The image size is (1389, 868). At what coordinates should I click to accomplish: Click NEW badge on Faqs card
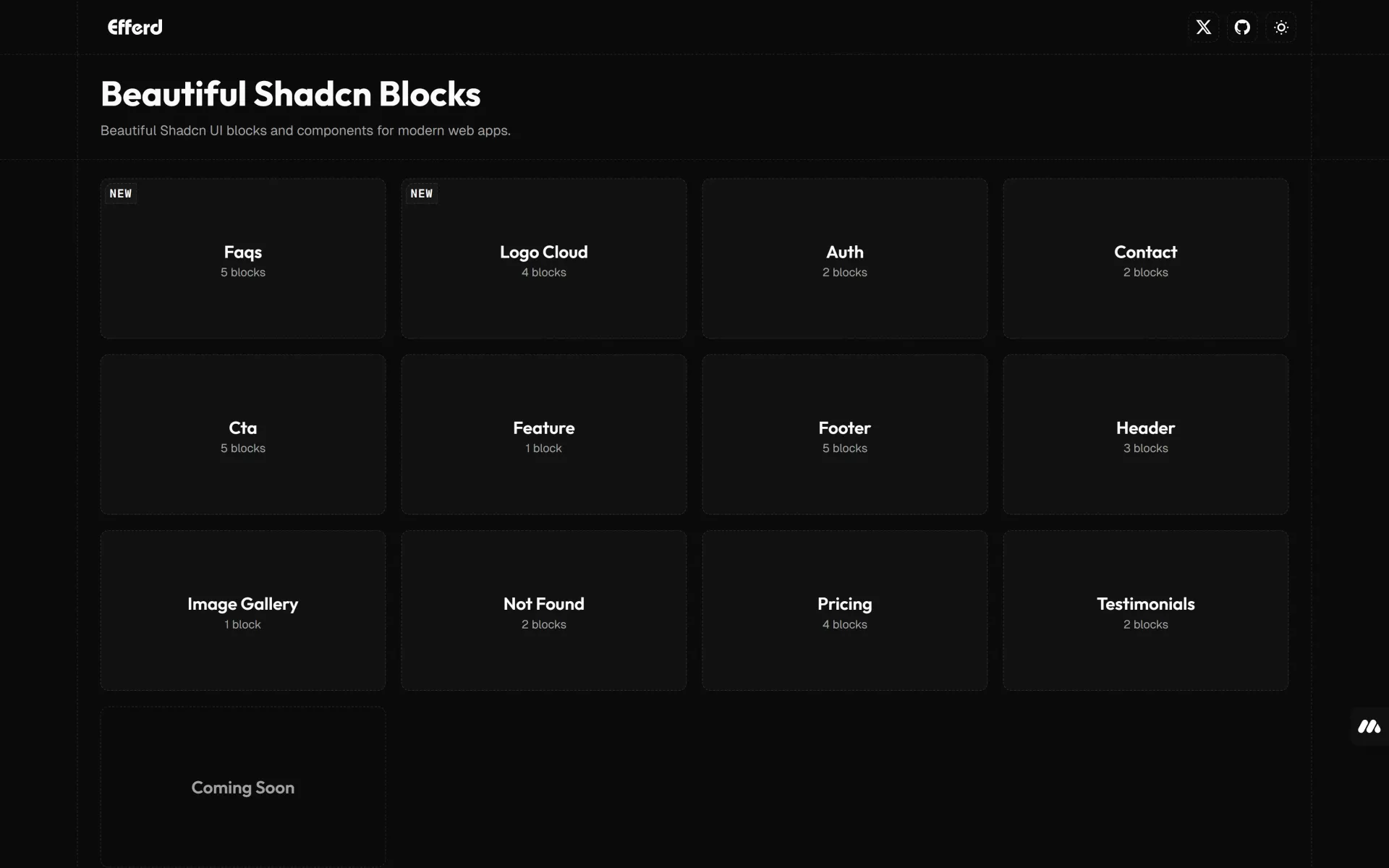point(121,194)
